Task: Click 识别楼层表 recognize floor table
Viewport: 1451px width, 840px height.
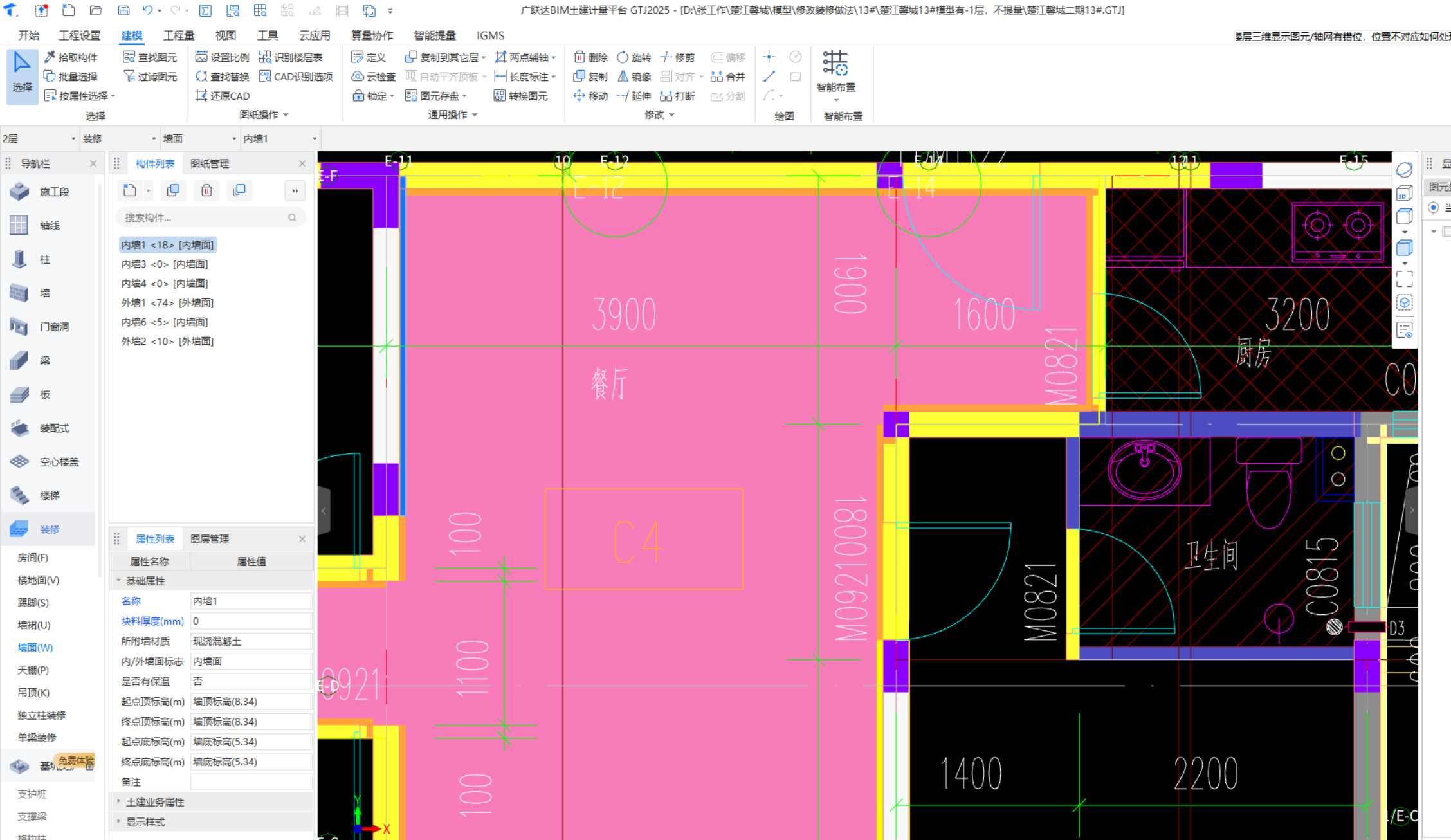Action: point(290,57)
